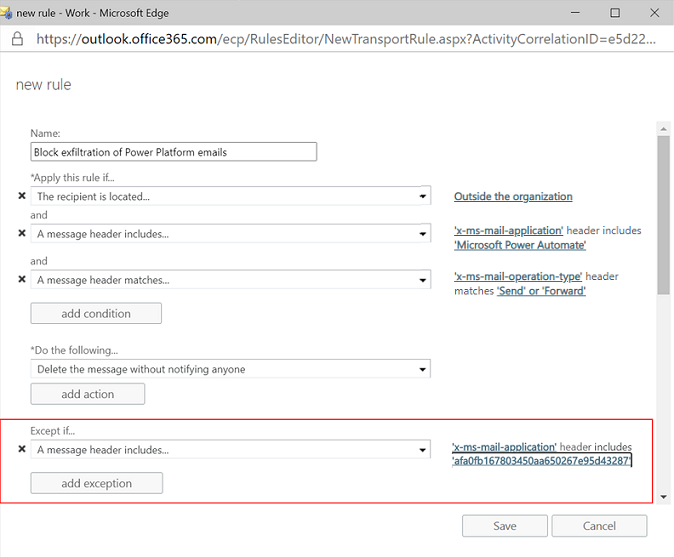Open the Outside the organization link
The width and height of the screenshot is (674, 557).
513,196
